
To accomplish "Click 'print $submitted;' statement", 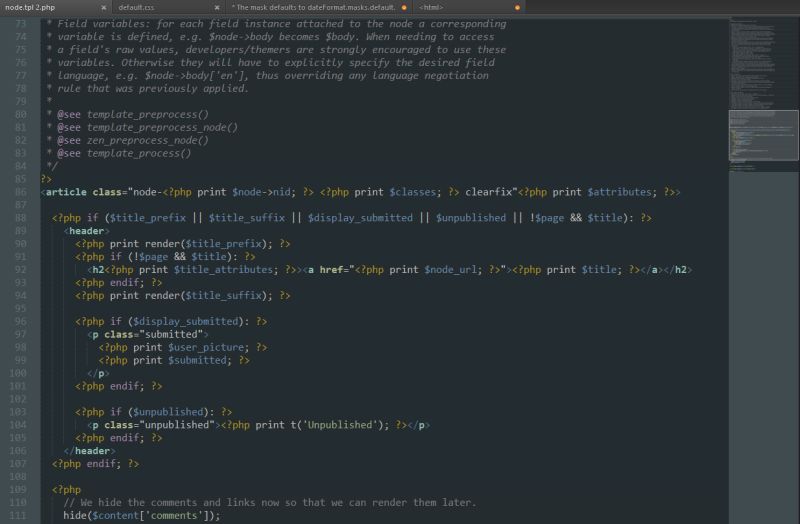I will 182,360.
